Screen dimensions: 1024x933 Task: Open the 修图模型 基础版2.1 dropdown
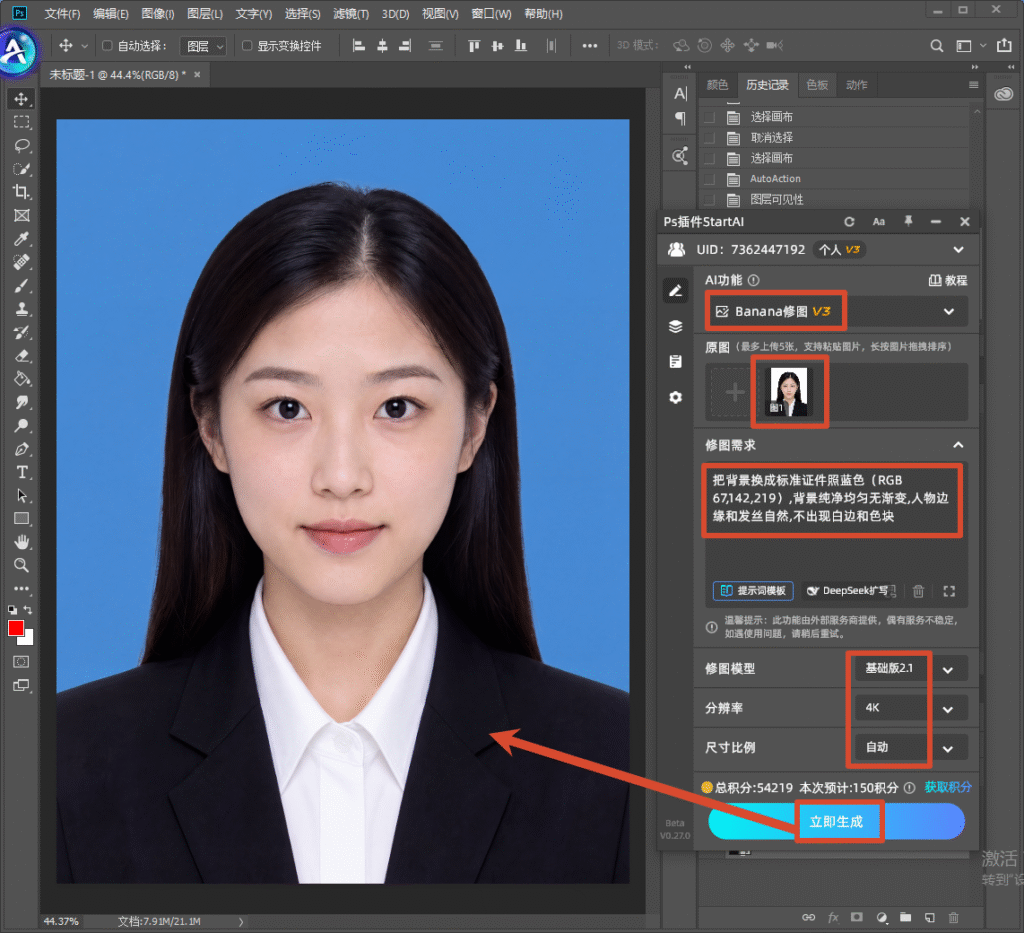[912, 669]
